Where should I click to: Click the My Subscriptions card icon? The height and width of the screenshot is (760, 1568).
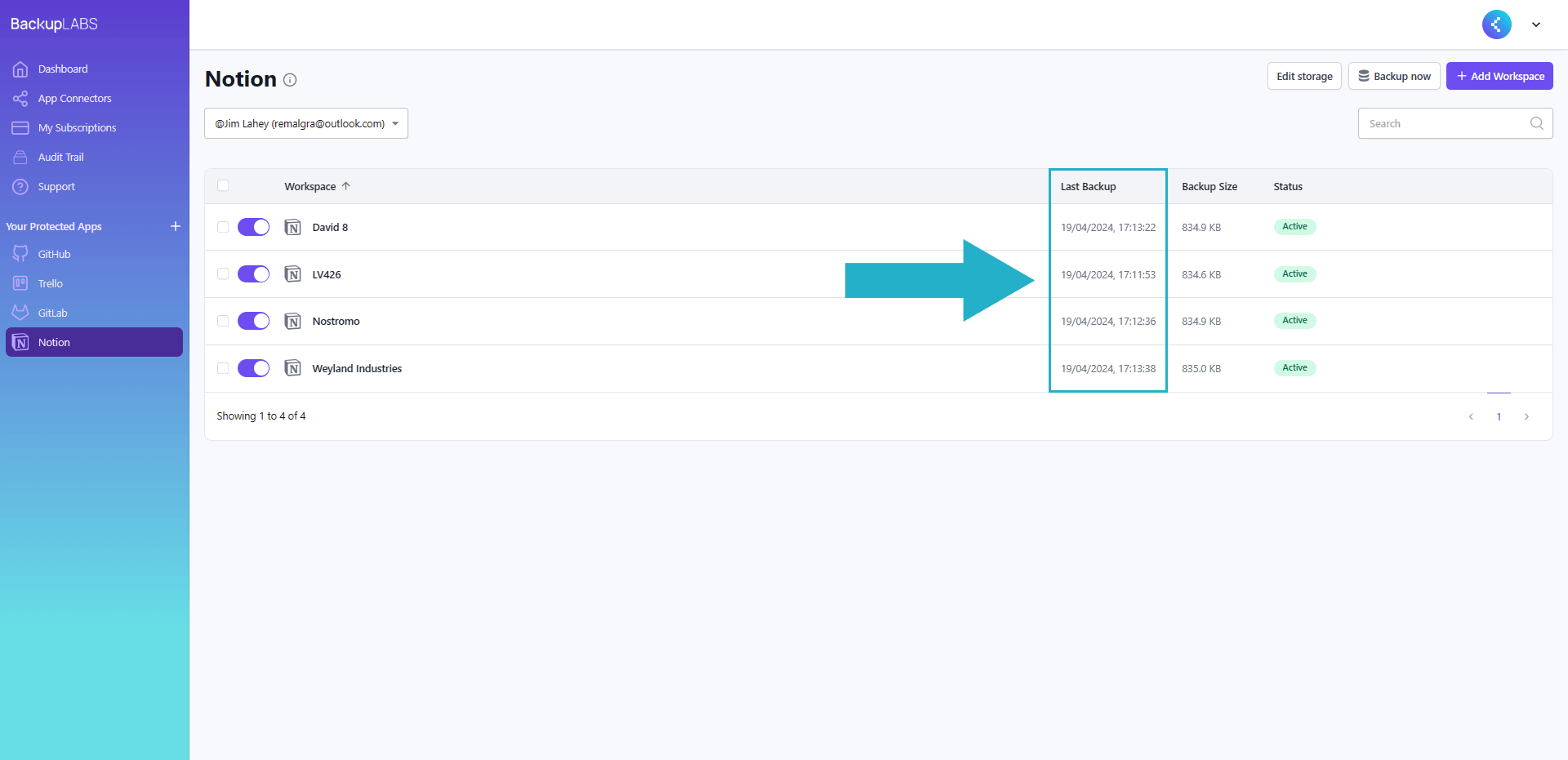pos(20,128)
